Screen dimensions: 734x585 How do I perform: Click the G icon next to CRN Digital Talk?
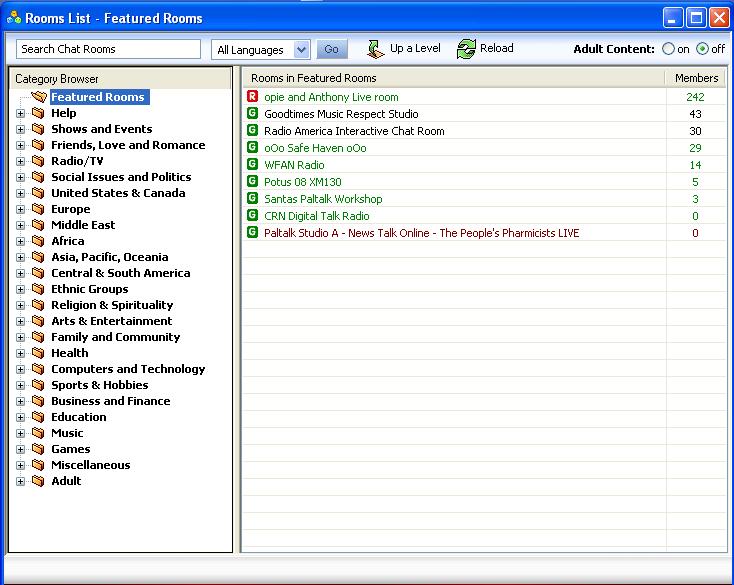[252, 215]
